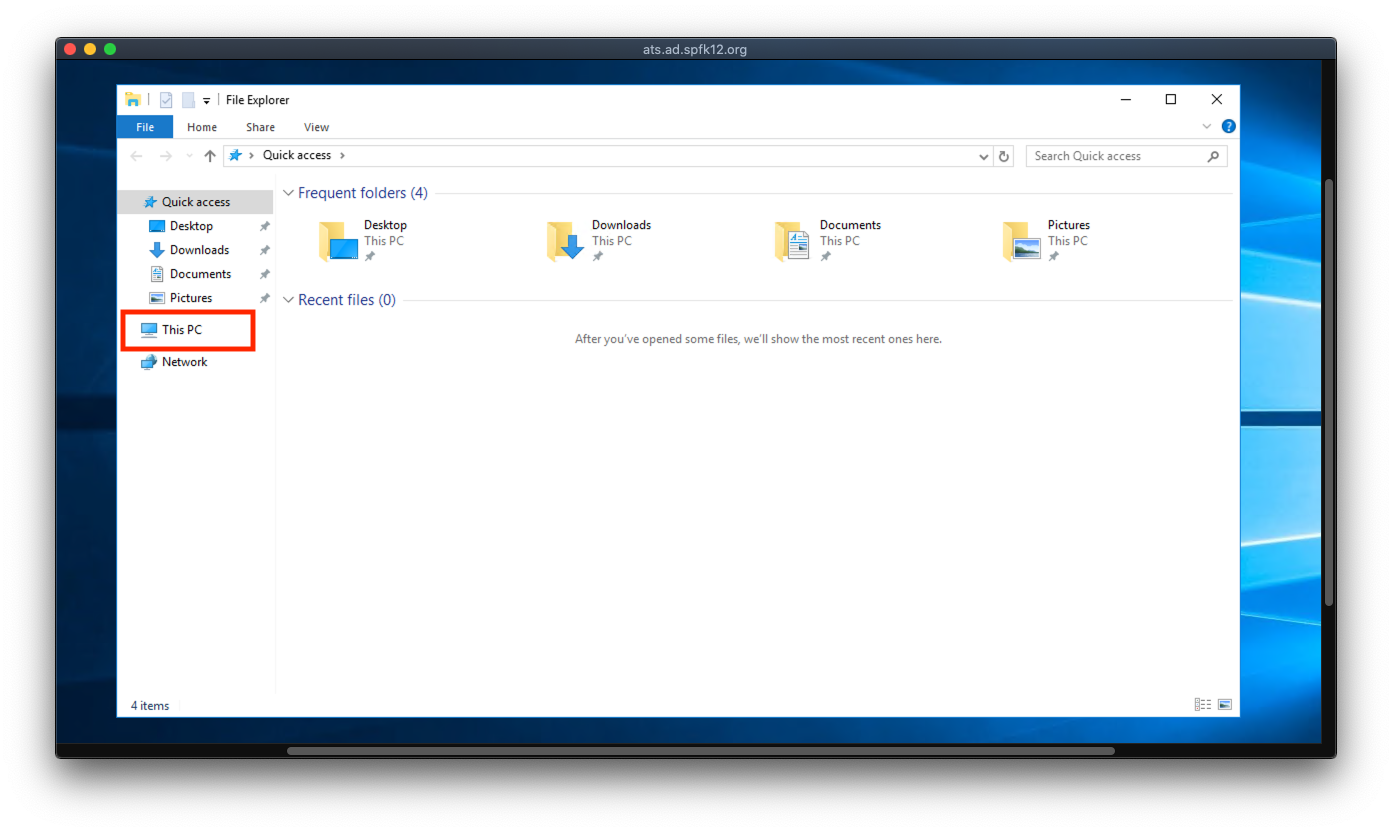Switch to large thumbnails view in the status bar
The image size is (1392, 832).
(1225, 705)
